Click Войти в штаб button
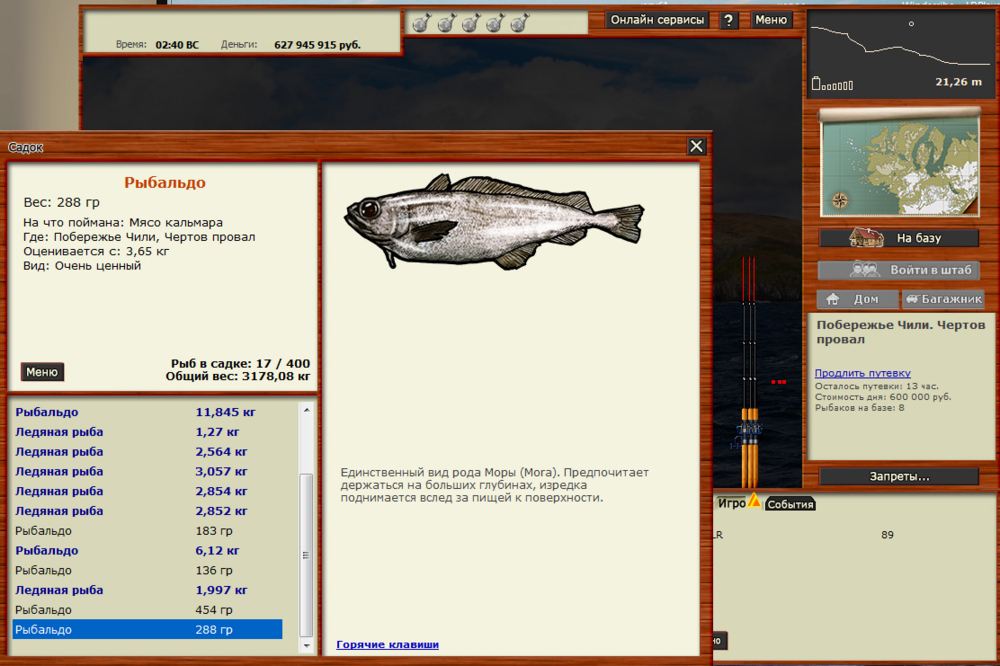 click(898, 270)
